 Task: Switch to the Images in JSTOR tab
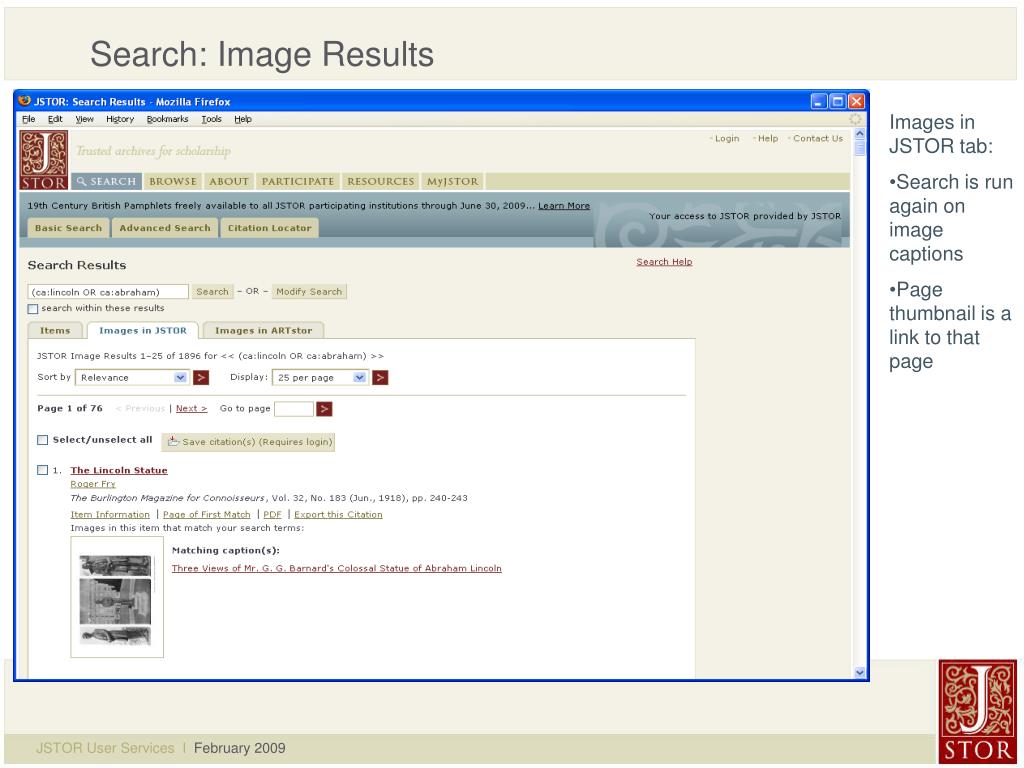143,330
